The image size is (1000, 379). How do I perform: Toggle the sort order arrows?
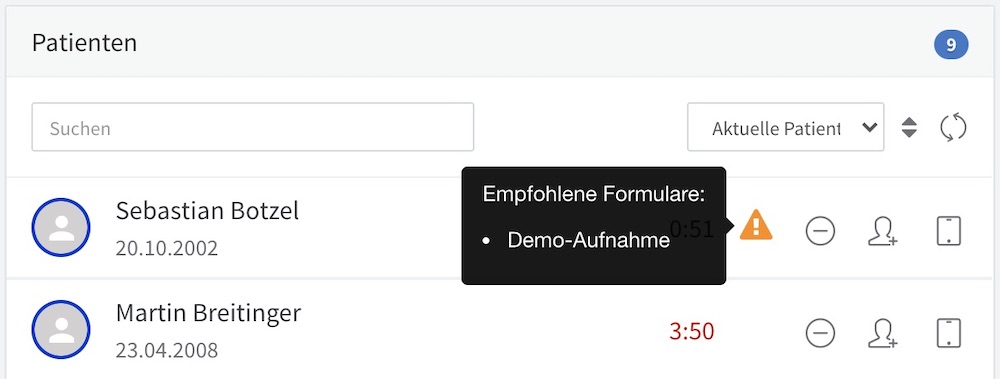(909, 128)
